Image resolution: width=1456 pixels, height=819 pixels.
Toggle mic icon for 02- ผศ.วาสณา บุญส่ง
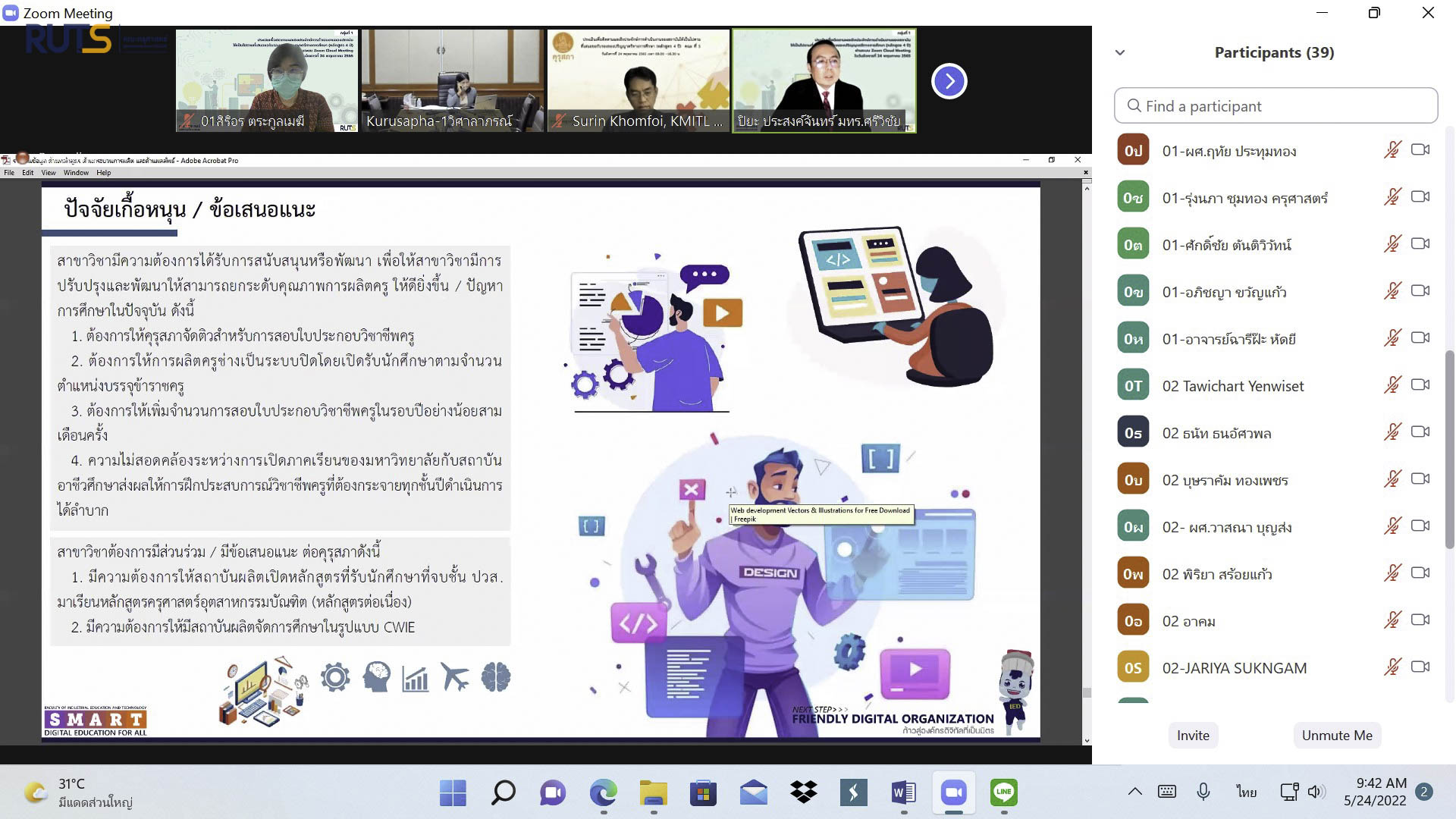point(1392,526)
